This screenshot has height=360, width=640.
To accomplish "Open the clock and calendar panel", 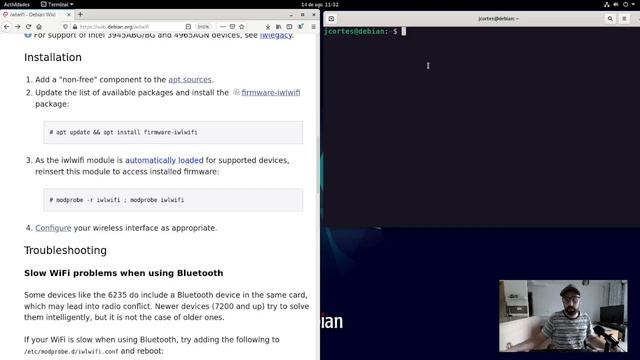I will [x=320, y=4].
